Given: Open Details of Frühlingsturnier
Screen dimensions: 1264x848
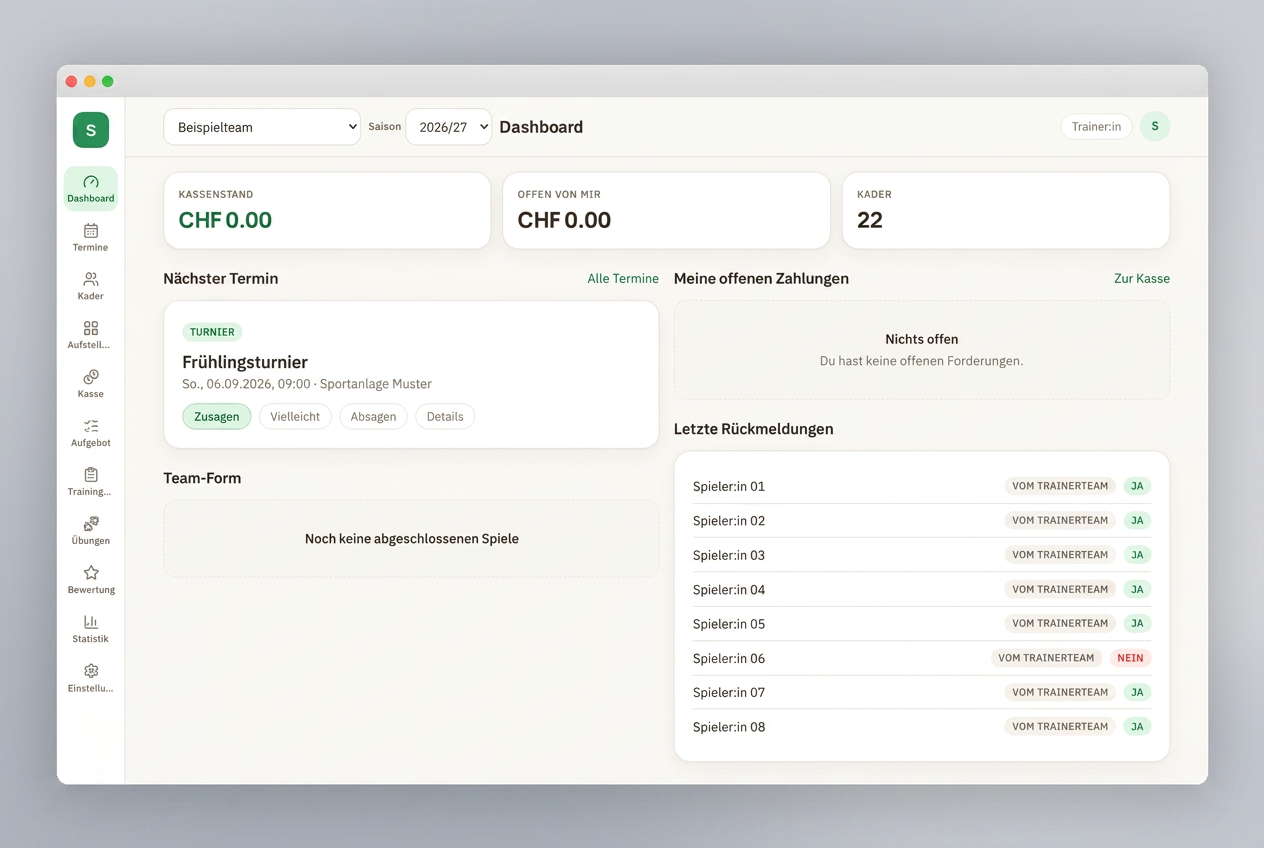Looking at the screenshot, I should point(445,416).
